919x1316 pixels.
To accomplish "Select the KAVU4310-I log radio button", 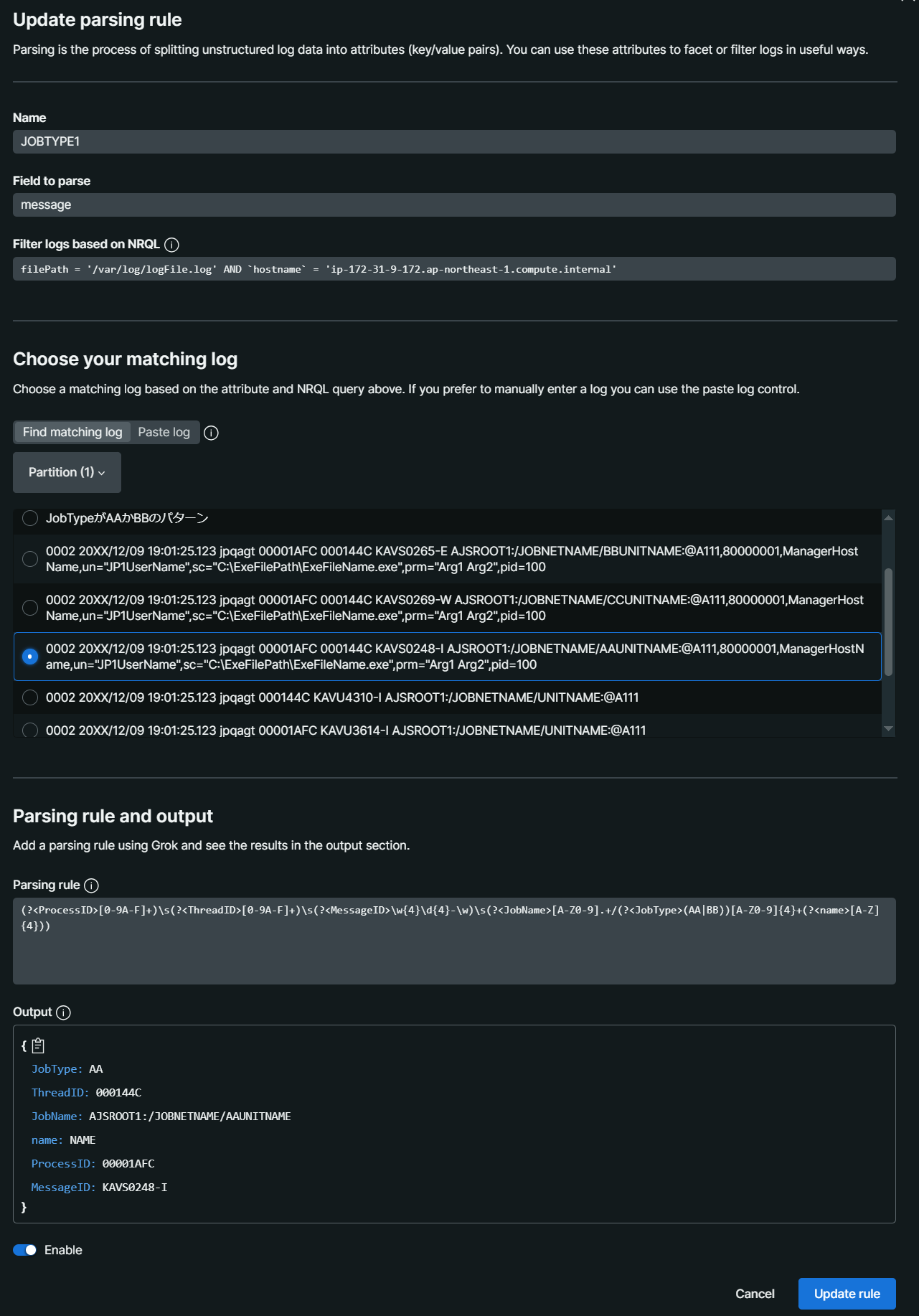I will coord(30,697).
